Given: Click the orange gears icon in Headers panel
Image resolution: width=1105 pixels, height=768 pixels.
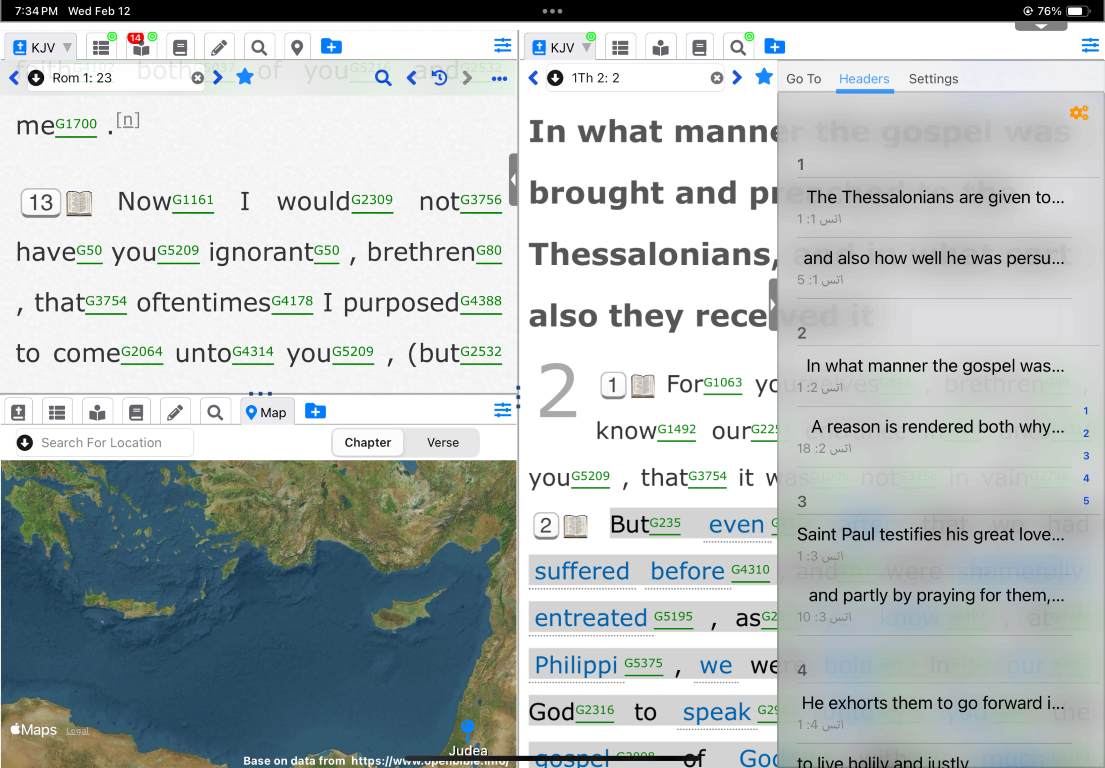Looking at the screenshot, I should pos(1078,113).
